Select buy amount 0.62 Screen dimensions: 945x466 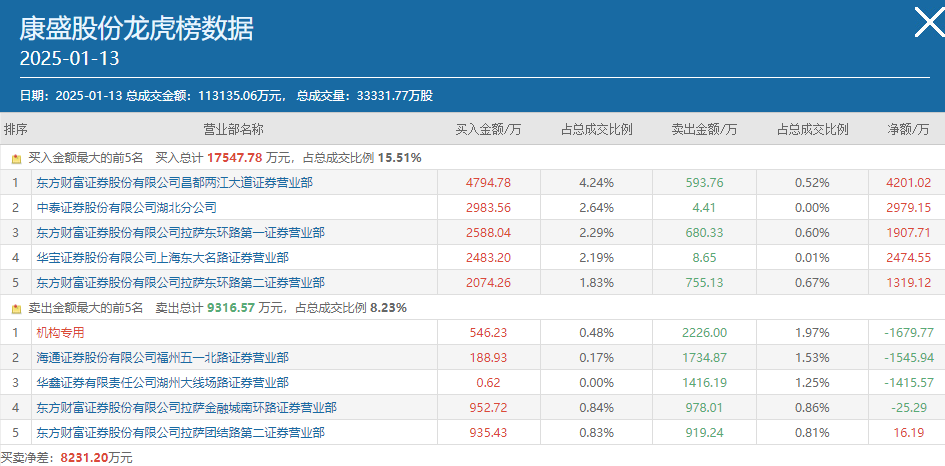click(x=488, y=383)
